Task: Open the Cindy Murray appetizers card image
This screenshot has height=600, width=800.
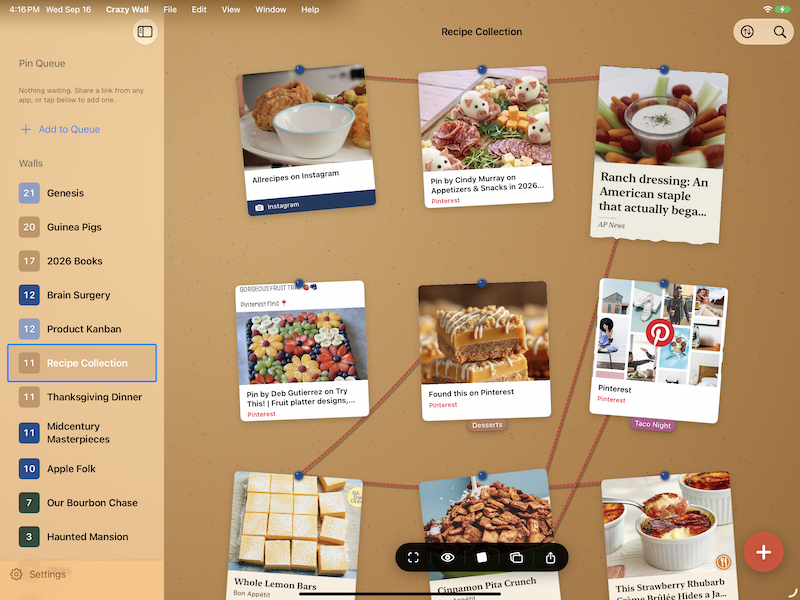Action: point(485,120)
